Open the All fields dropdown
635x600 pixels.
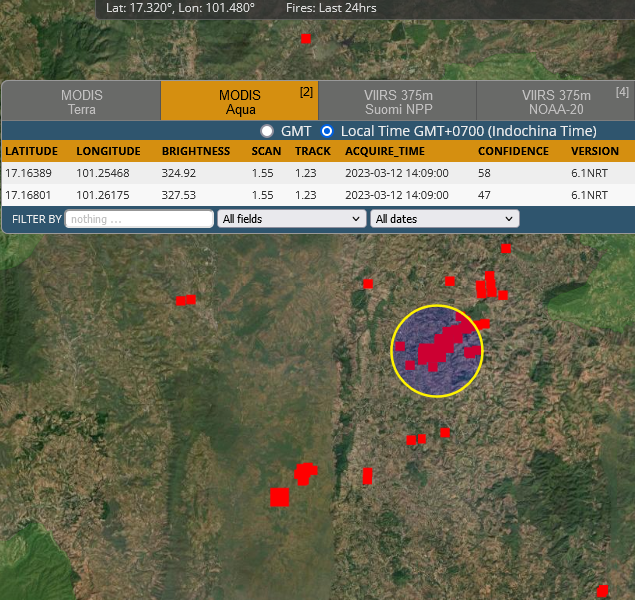pos(292,219)
